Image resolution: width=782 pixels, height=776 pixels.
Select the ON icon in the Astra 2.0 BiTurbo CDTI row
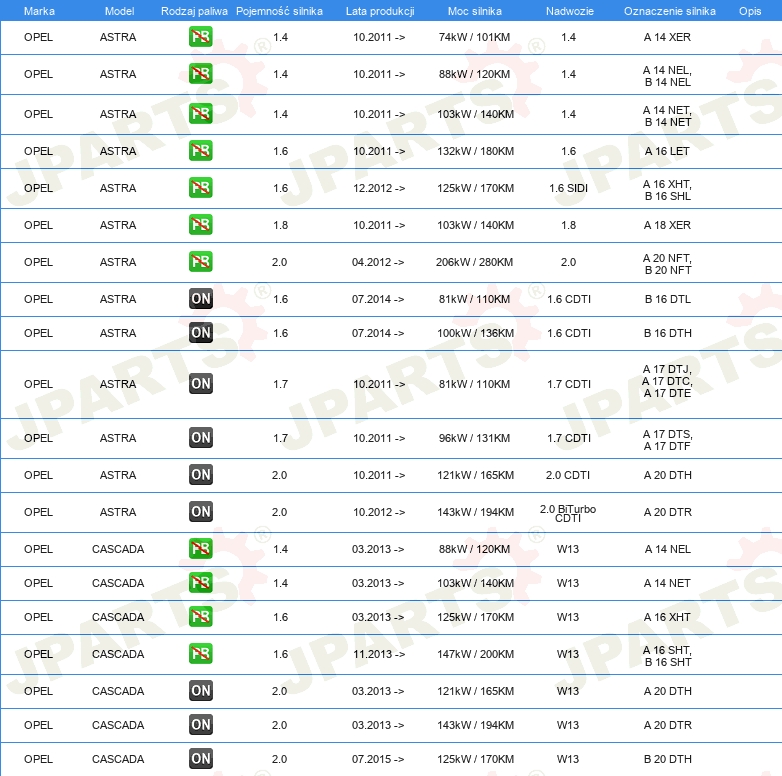pyautogui.click(x=200, y=512)
